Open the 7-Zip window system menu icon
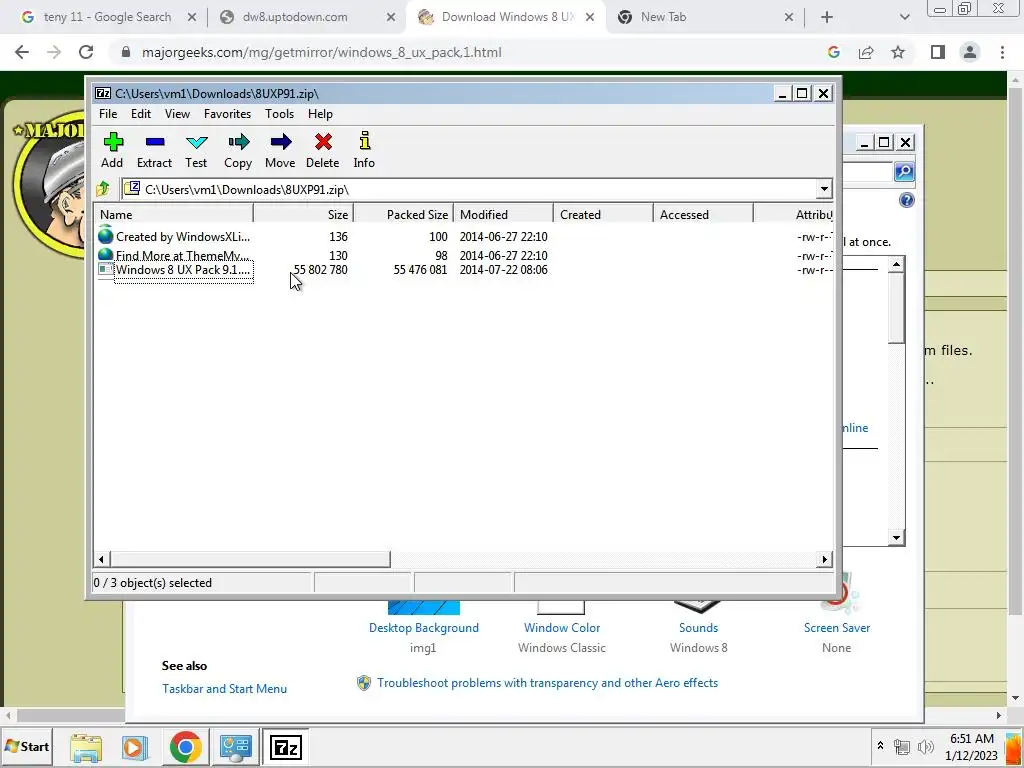1024x768 pixels. coord(103,93)
